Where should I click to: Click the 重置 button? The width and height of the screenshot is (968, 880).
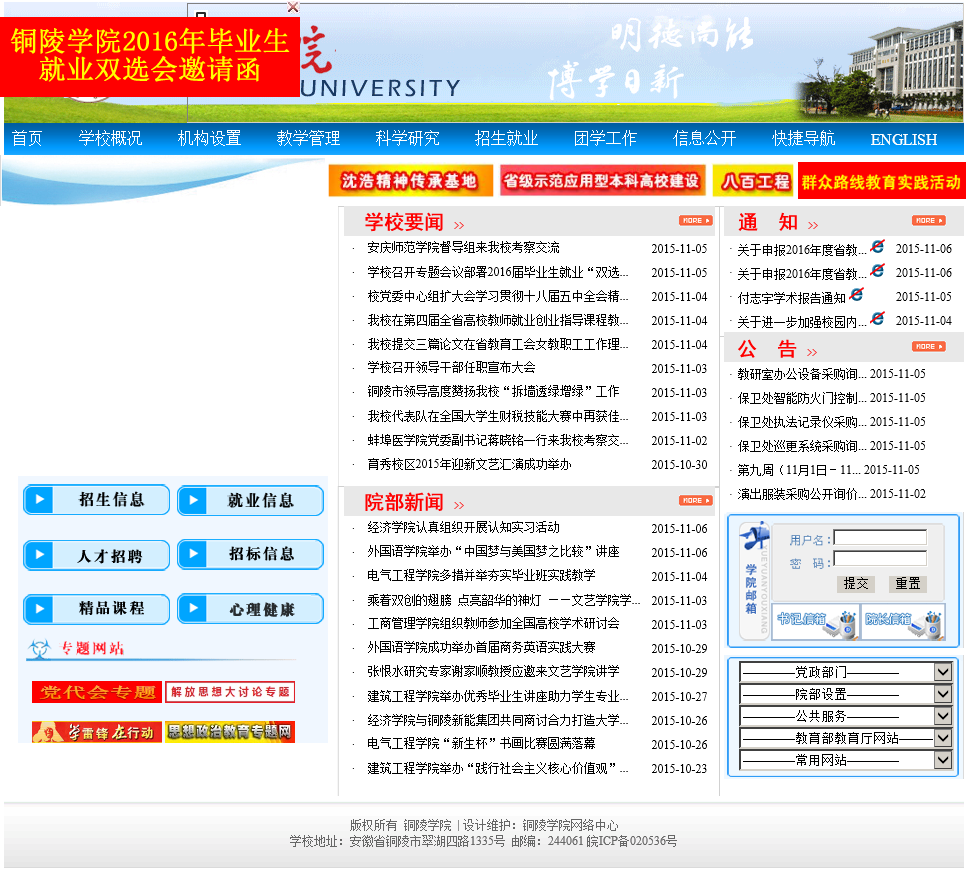(908, 584)
